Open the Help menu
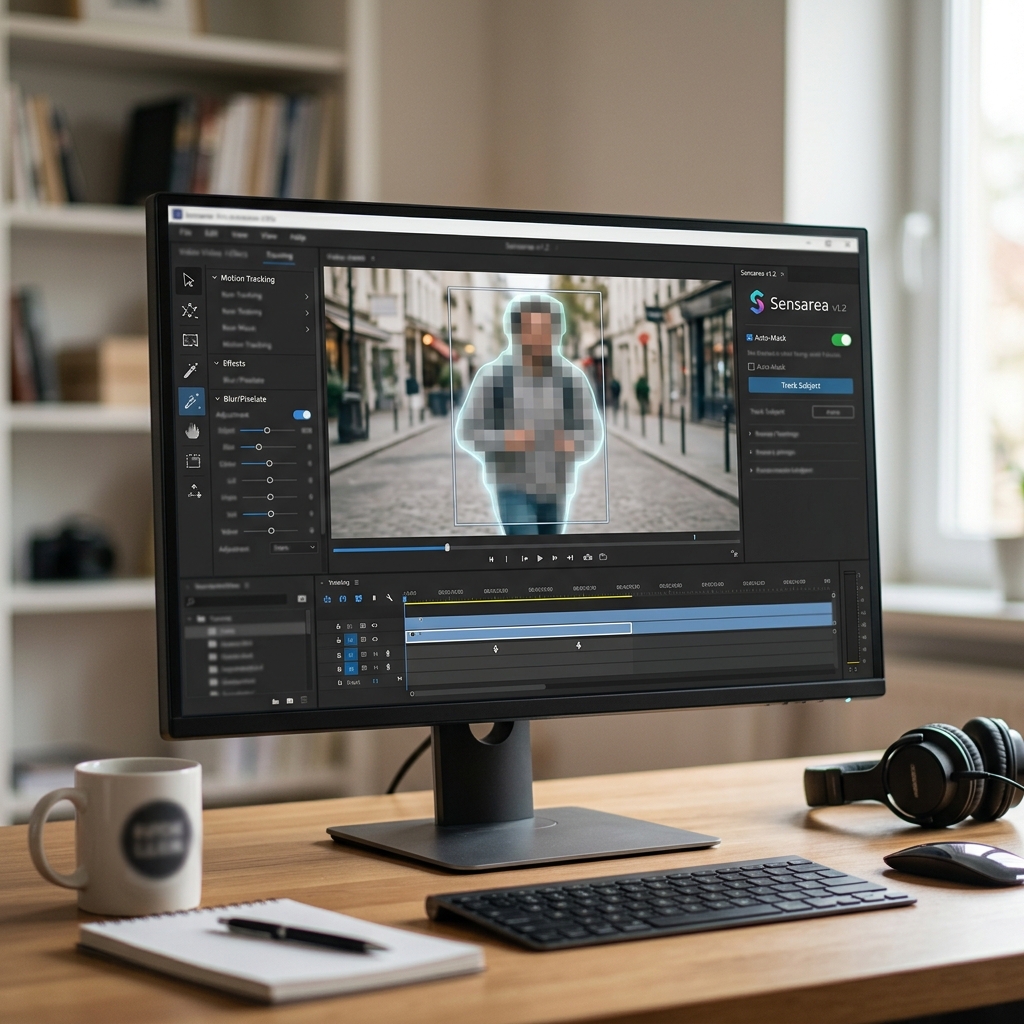The height and width of the screenshot is (1024, 1024). coord(298,237)
